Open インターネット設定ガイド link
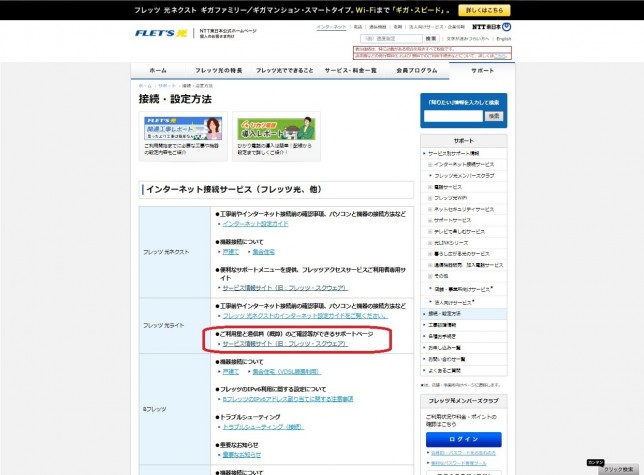Image resolution: width=644 pixels, height=475 pixels. [x=250, y=225]
